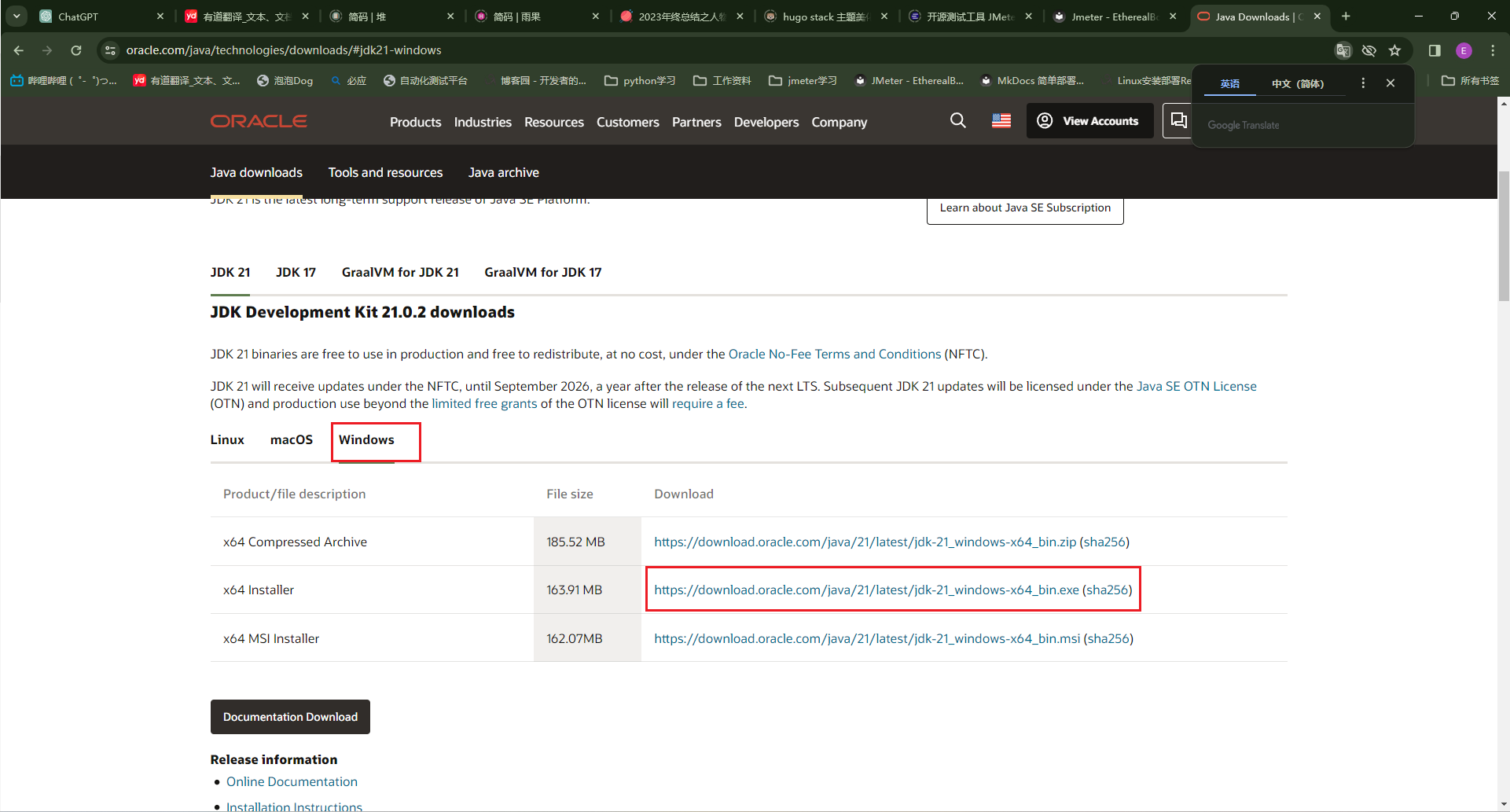Click the page vertical scrollbar
1510x812 pixels.
tap(1503, 236)
